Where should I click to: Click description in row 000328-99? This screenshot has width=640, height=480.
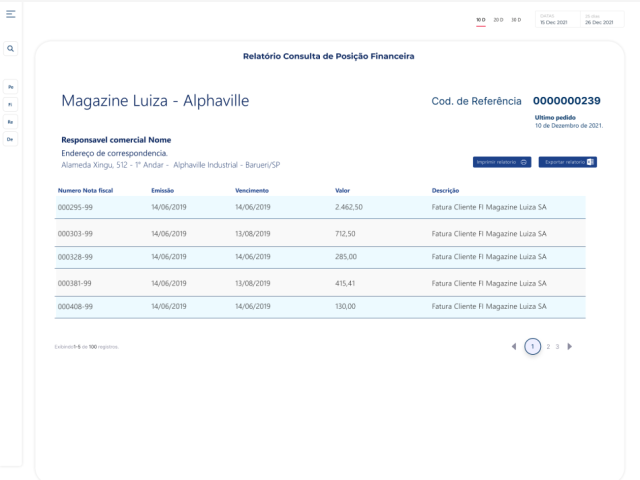(x=489, y=257)
